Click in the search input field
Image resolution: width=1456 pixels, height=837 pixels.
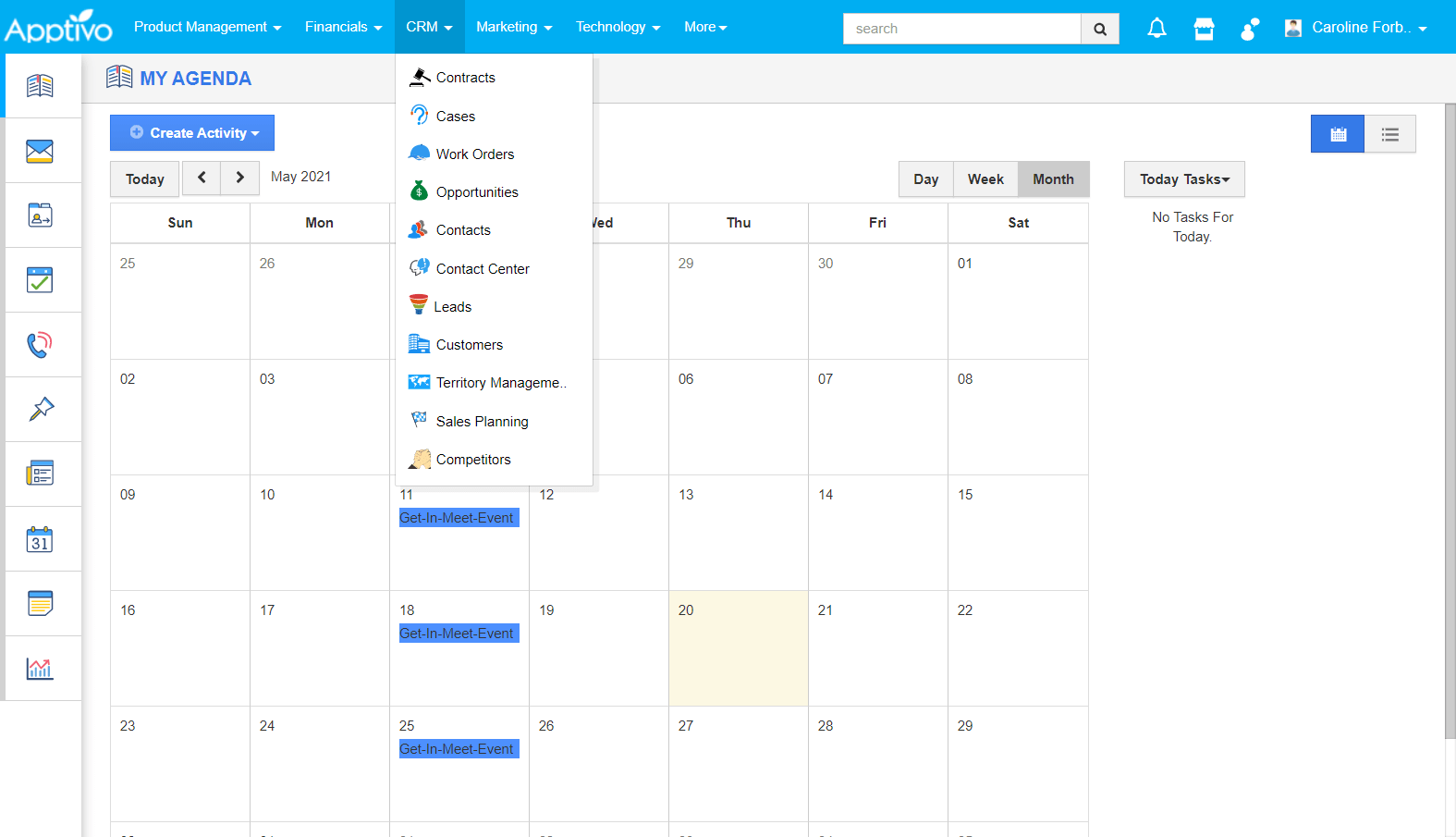coord(961,29)
